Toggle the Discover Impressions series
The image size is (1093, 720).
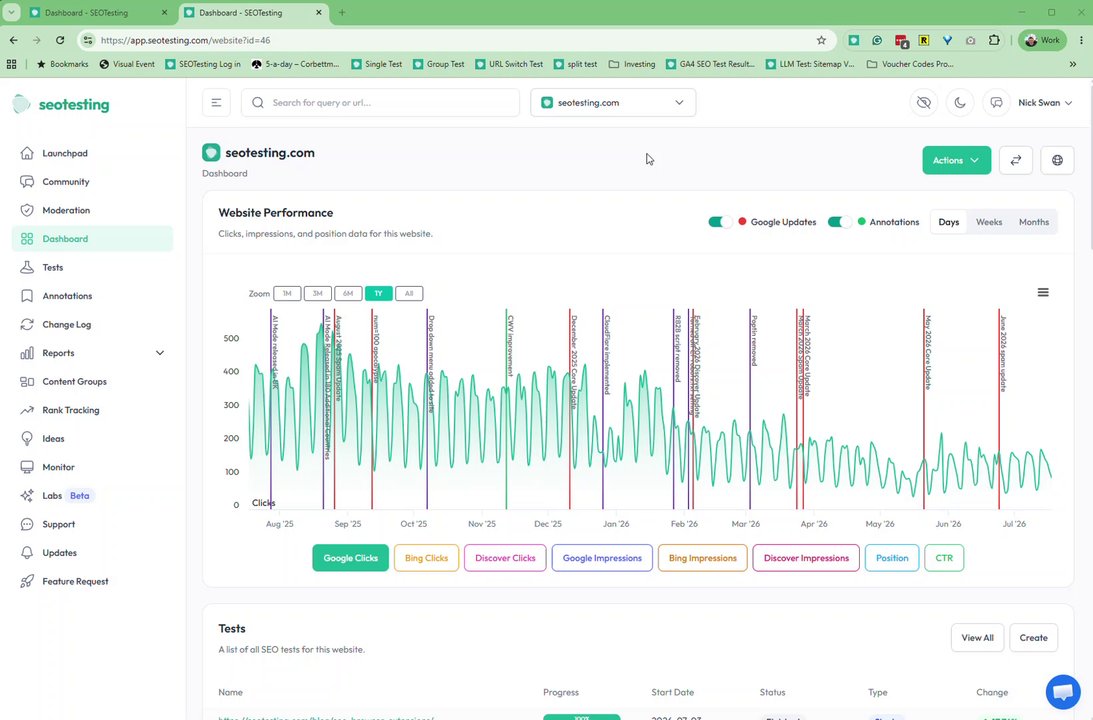click(807, 558)
